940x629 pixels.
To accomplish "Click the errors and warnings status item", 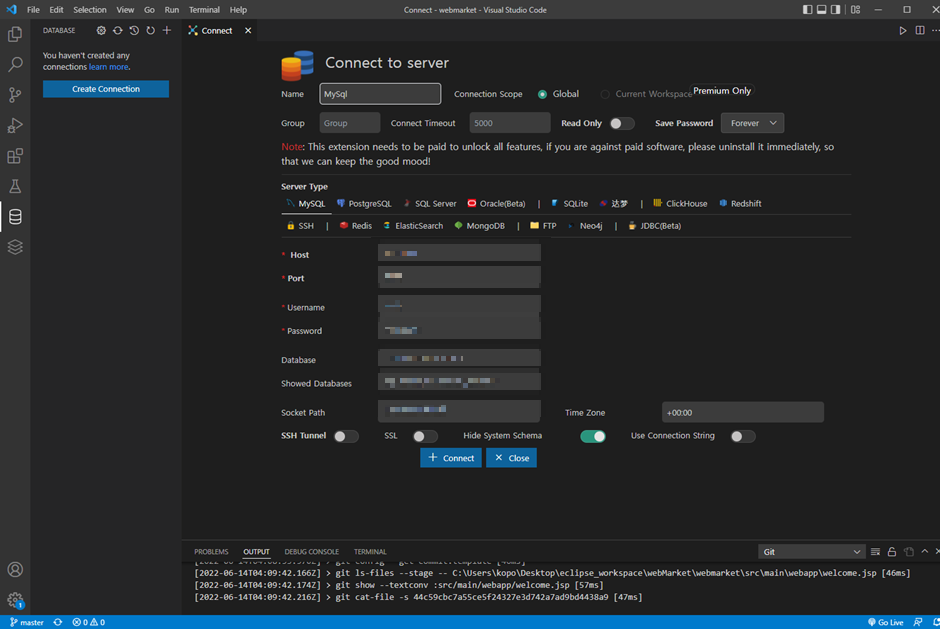I will pyautogui.click(x=89, y=622).
